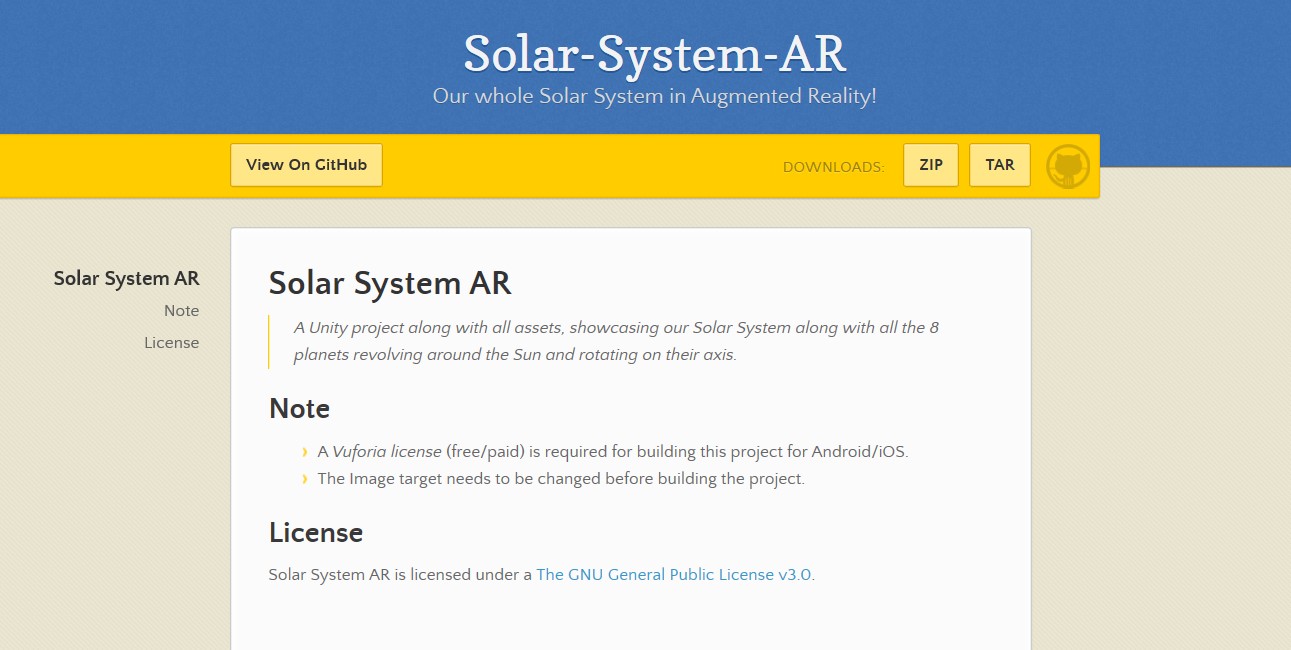Open the View On GitHub button
This screenshot has height=650, width=1291.
coord(306,165)
